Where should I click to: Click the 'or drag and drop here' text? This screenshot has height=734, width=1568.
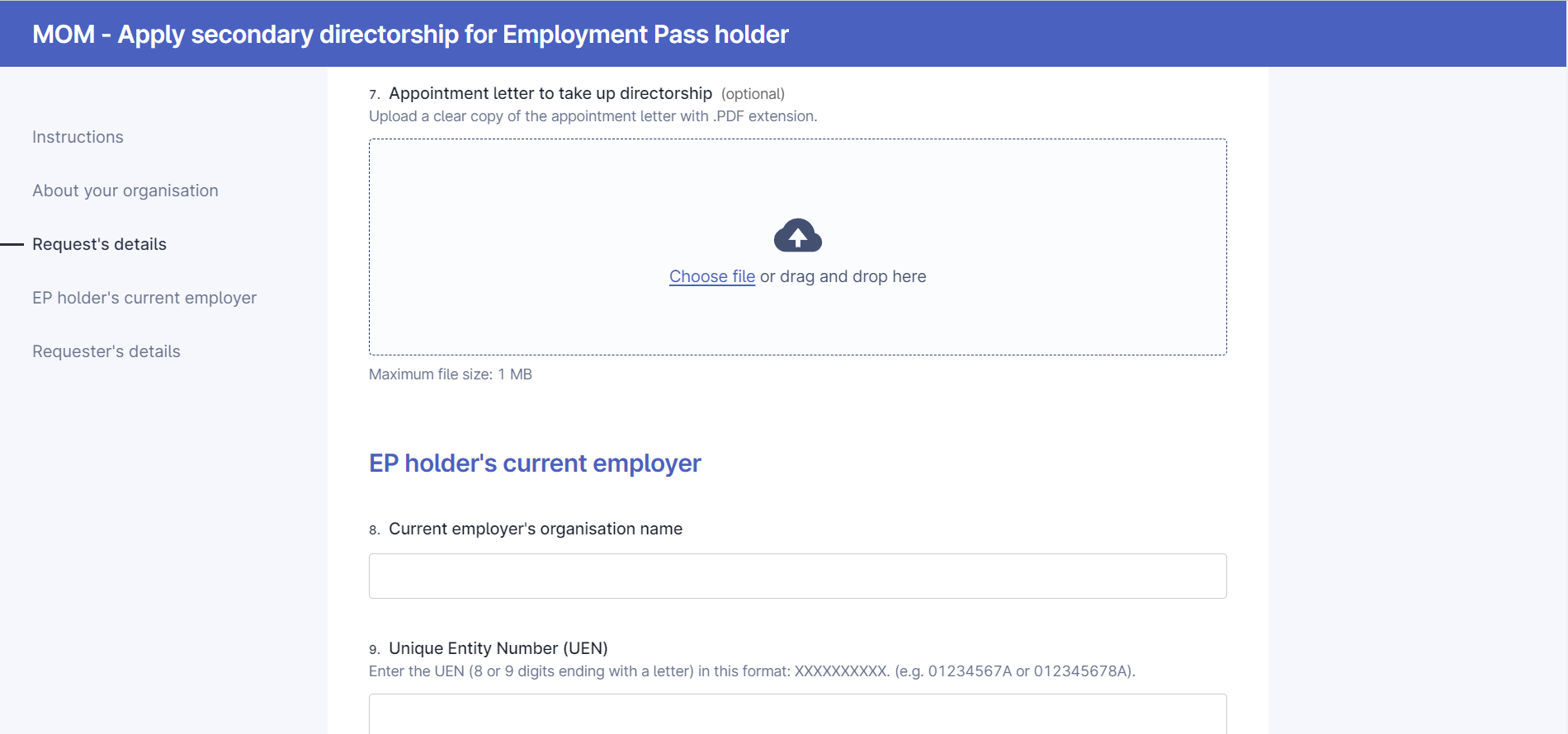coord(843,276)
